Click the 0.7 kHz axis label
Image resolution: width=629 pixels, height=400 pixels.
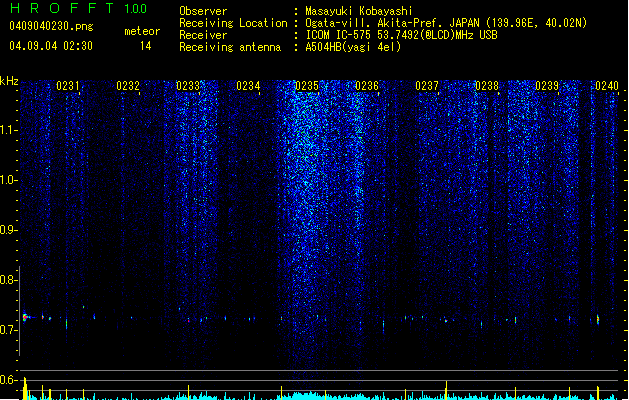pos(8,330)
